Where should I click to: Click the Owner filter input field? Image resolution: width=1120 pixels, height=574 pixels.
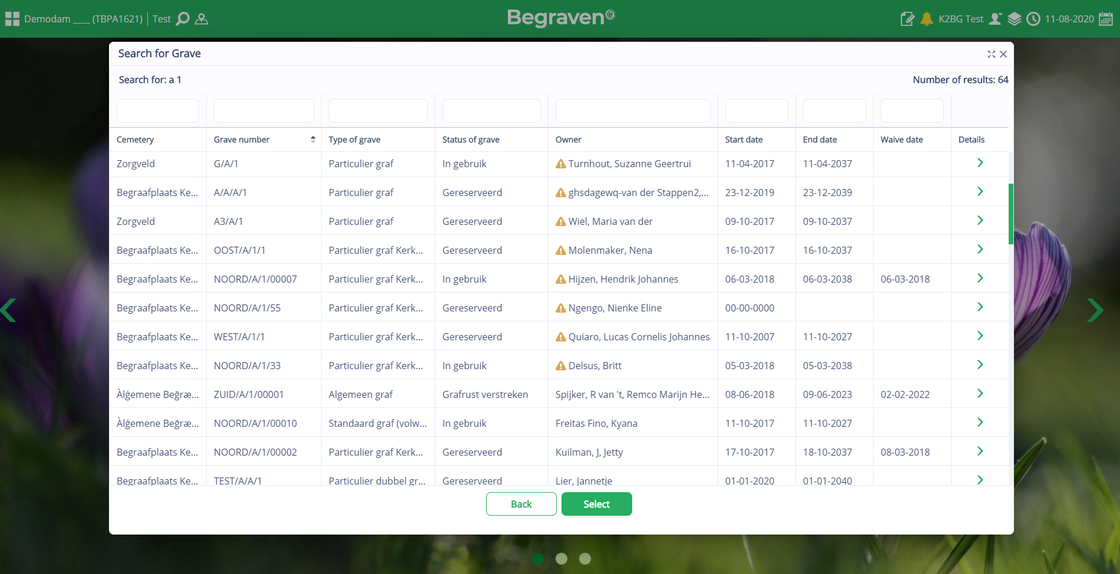coord(633,111)
